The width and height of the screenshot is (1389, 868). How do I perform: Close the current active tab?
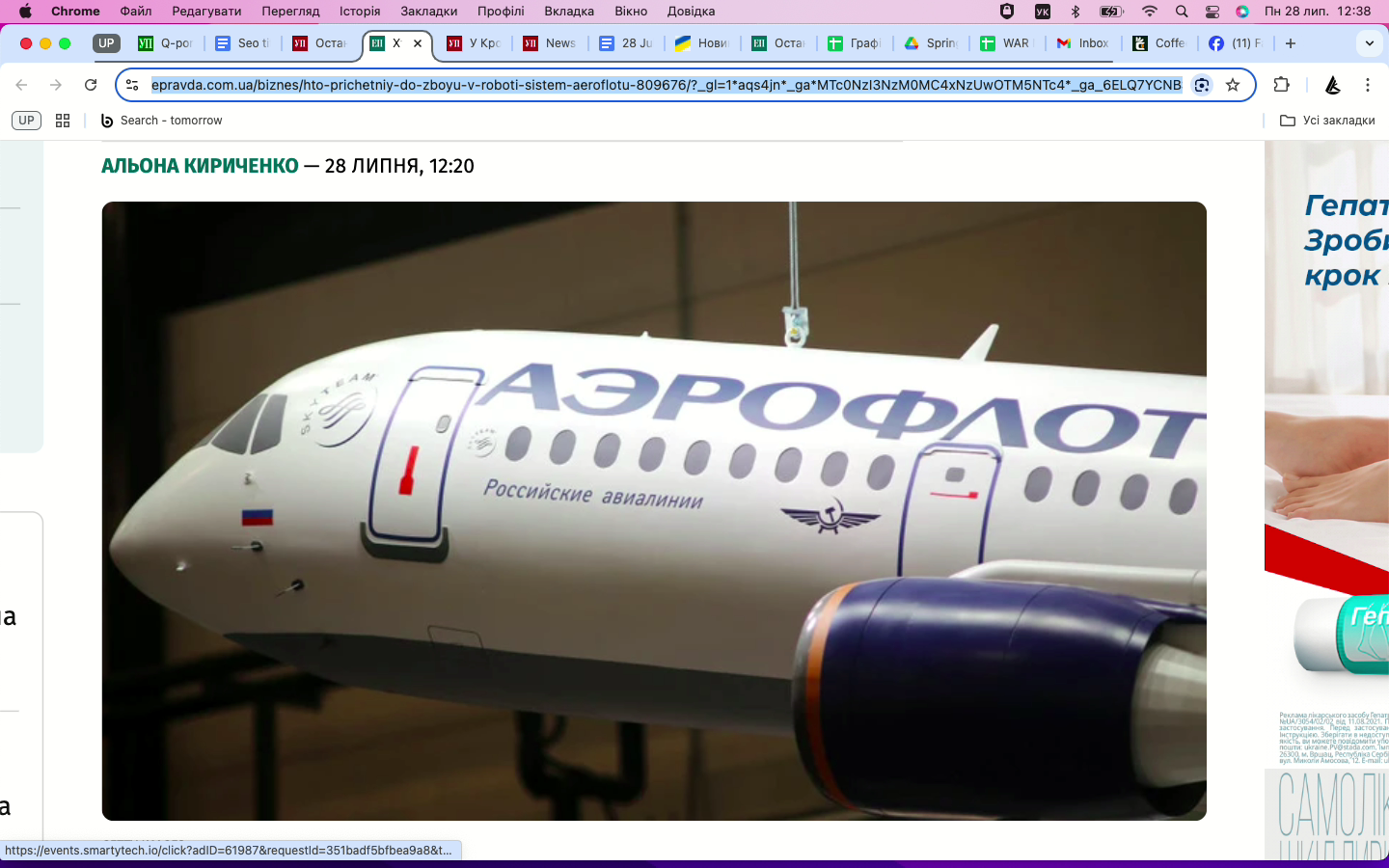(x=418, y=43)
